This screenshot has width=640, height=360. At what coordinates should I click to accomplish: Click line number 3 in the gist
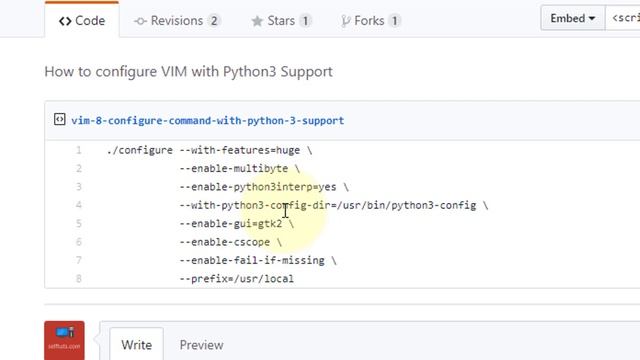[79, 187]
